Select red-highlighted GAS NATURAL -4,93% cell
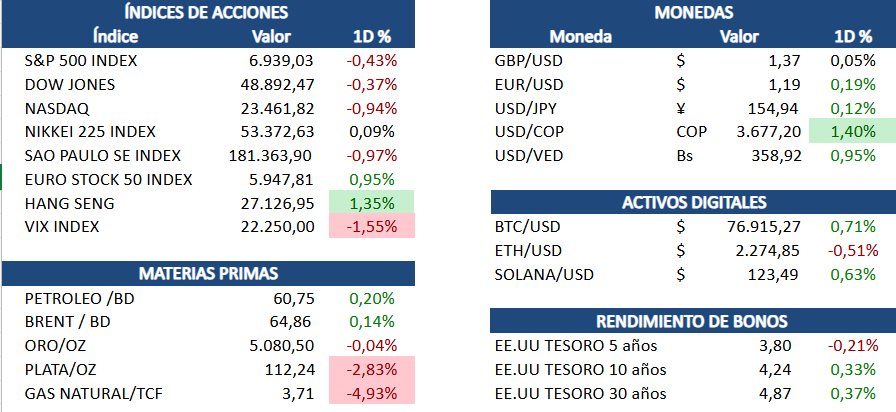Viewport: 896px width, 412px height. point(372,393)
